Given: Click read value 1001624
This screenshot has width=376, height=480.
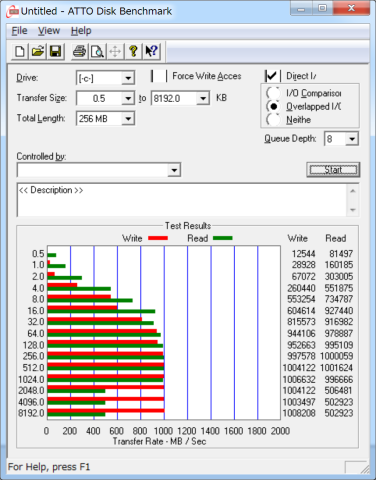Looking at the screenshot, I should (x=336, y=368).
